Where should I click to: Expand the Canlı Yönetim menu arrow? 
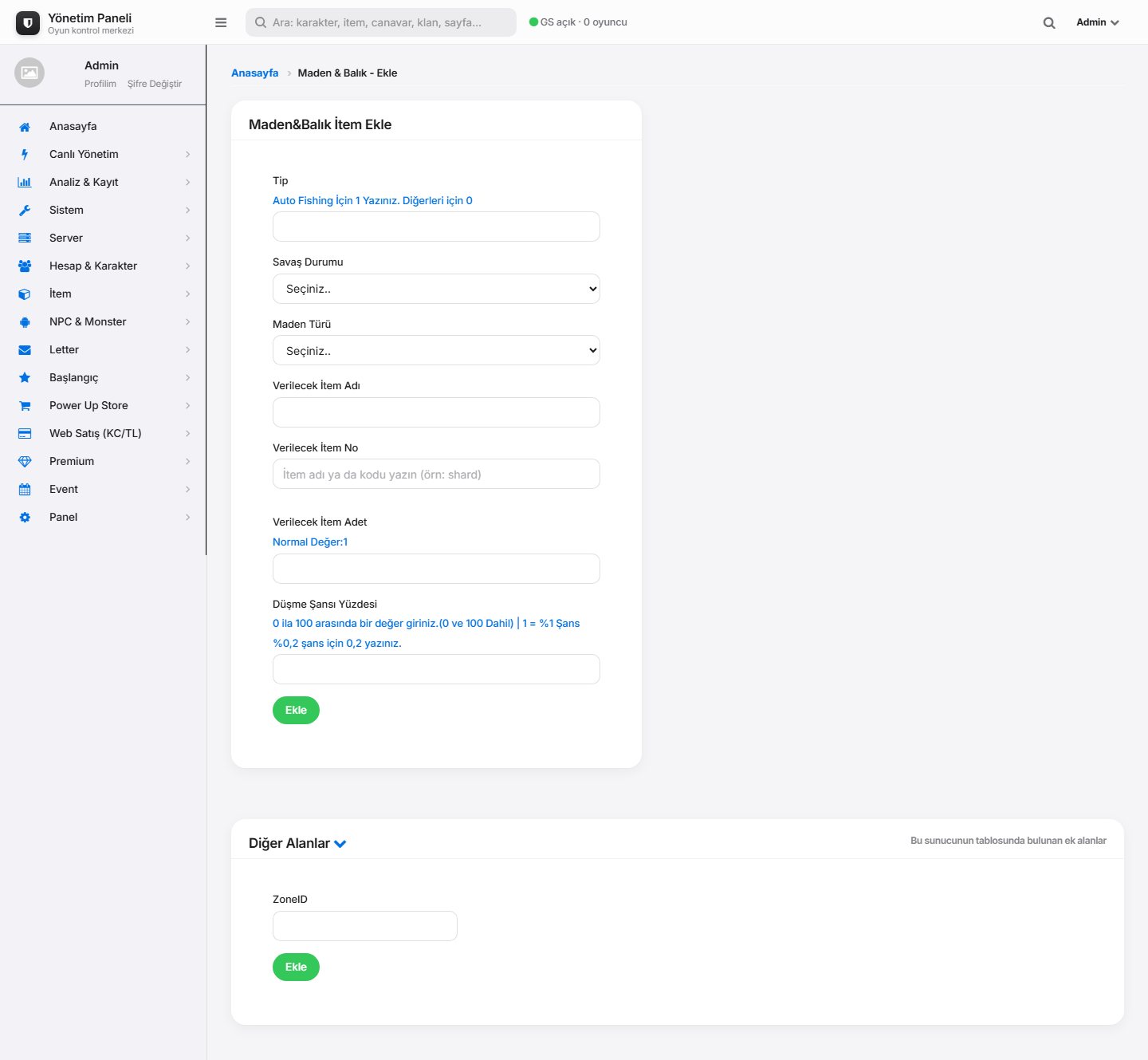click(187, 155)
